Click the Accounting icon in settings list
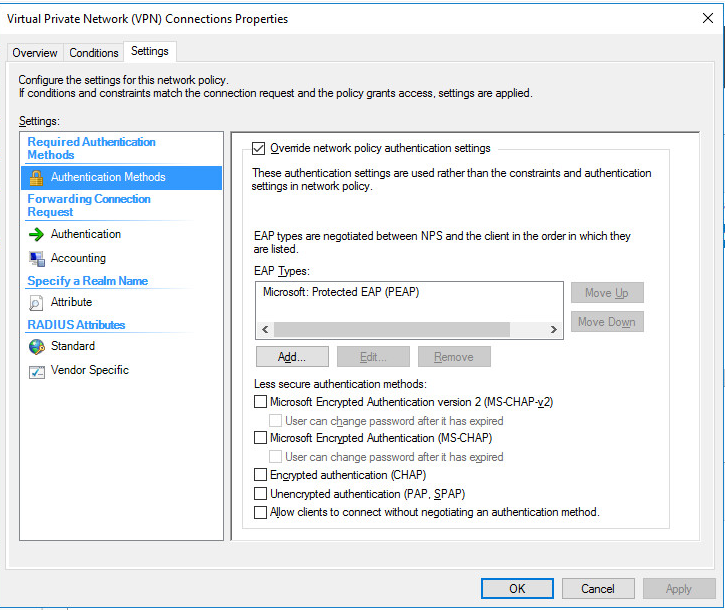Screen dimensions: 725x610 36,258
